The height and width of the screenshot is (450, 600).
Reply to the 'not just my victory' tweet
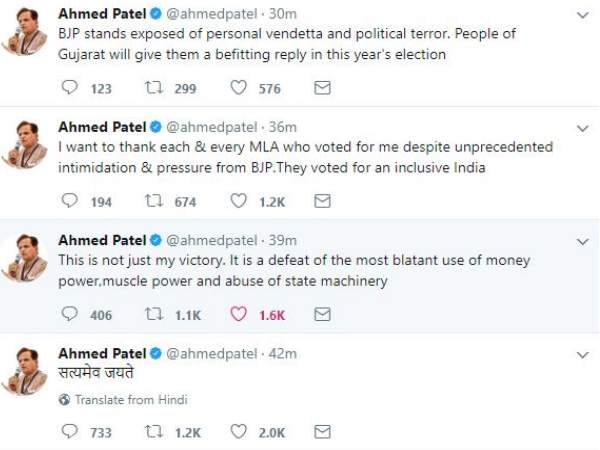(69, 314)
